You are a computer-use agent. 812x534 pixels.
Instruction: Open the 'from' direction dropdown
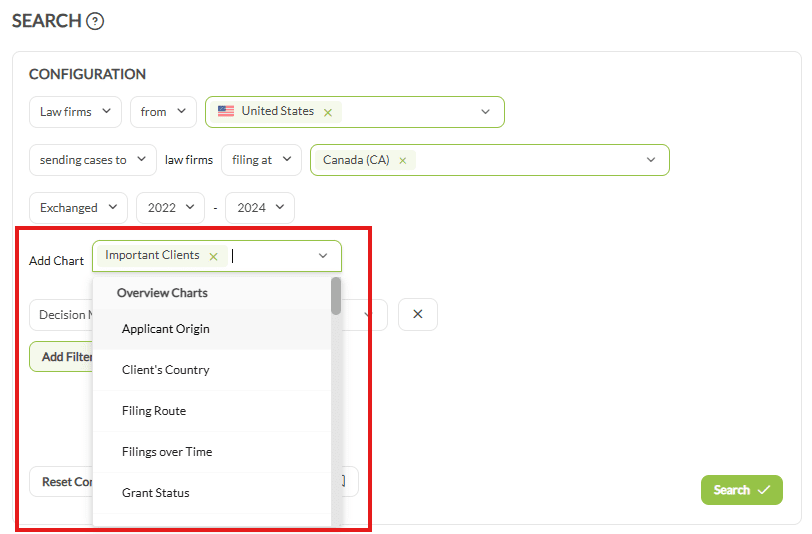point(163,112)
